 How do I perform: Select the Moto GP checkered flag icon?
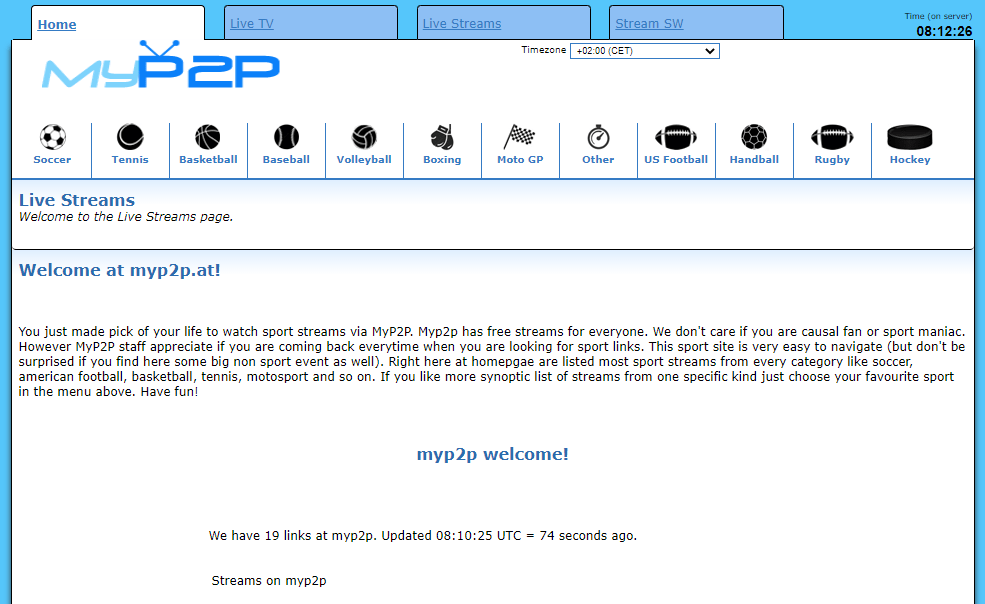(x=520, y=137)
